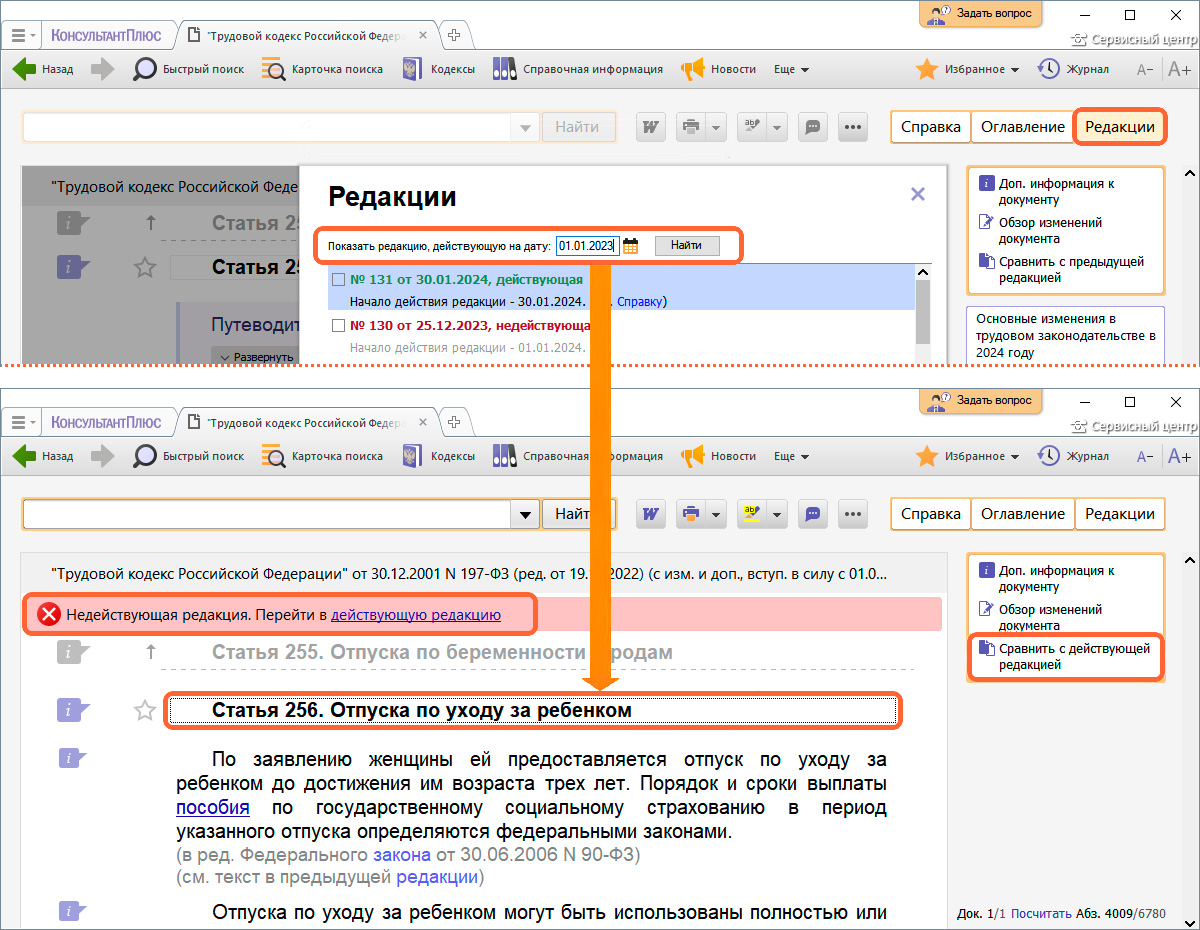Screen dimensions: 1200x930
Task: Increase font size A+ in top window
Action: tap(1179, 69)
